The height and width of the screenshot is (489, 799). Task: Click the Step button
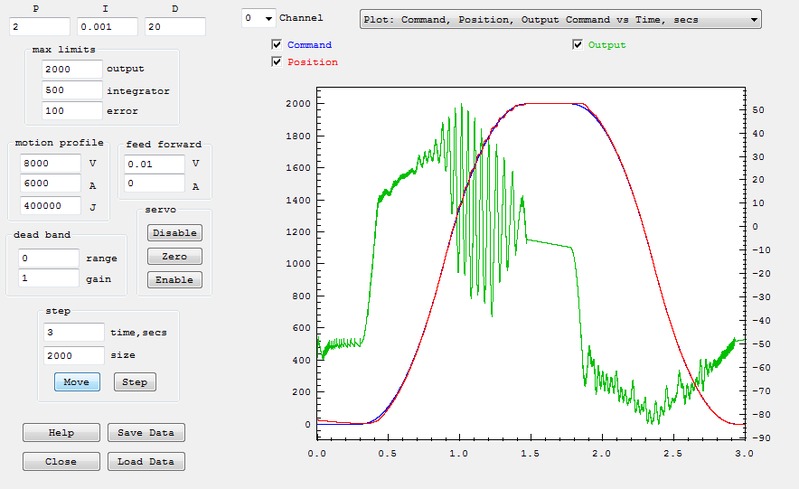[x=135, y=382]
